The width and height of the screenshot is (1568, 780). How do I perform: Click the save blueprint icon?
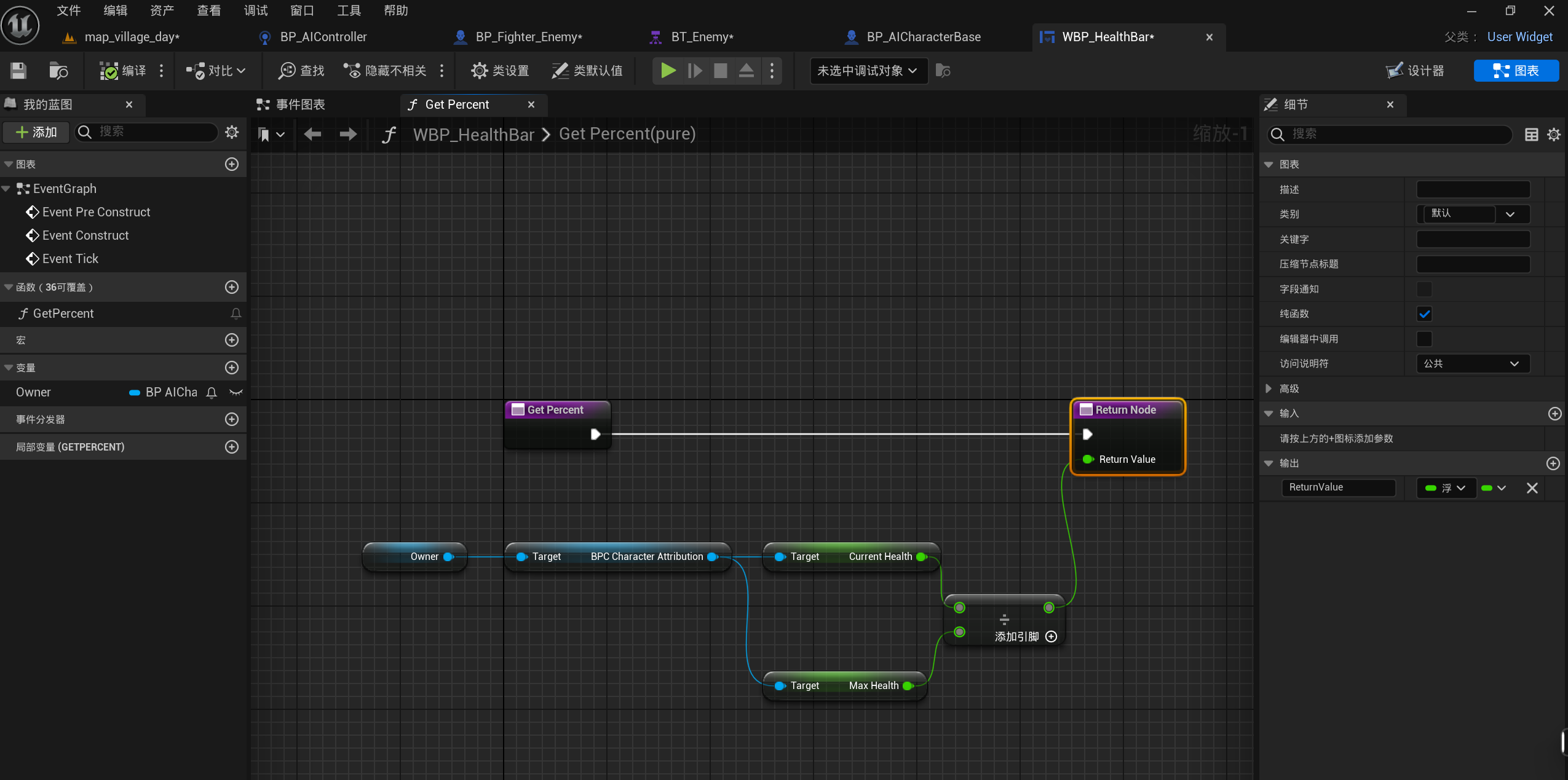pyautogui.click(x=18, y=71)
